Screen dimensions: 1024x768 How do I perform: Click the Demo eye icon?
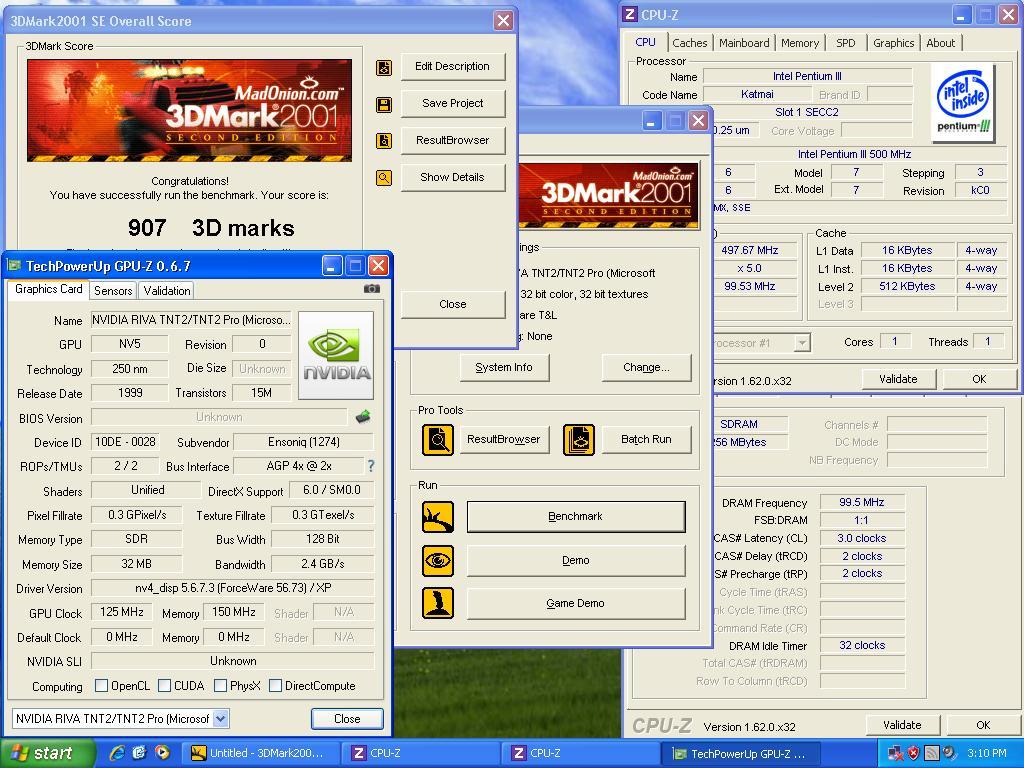pos(438,560)
